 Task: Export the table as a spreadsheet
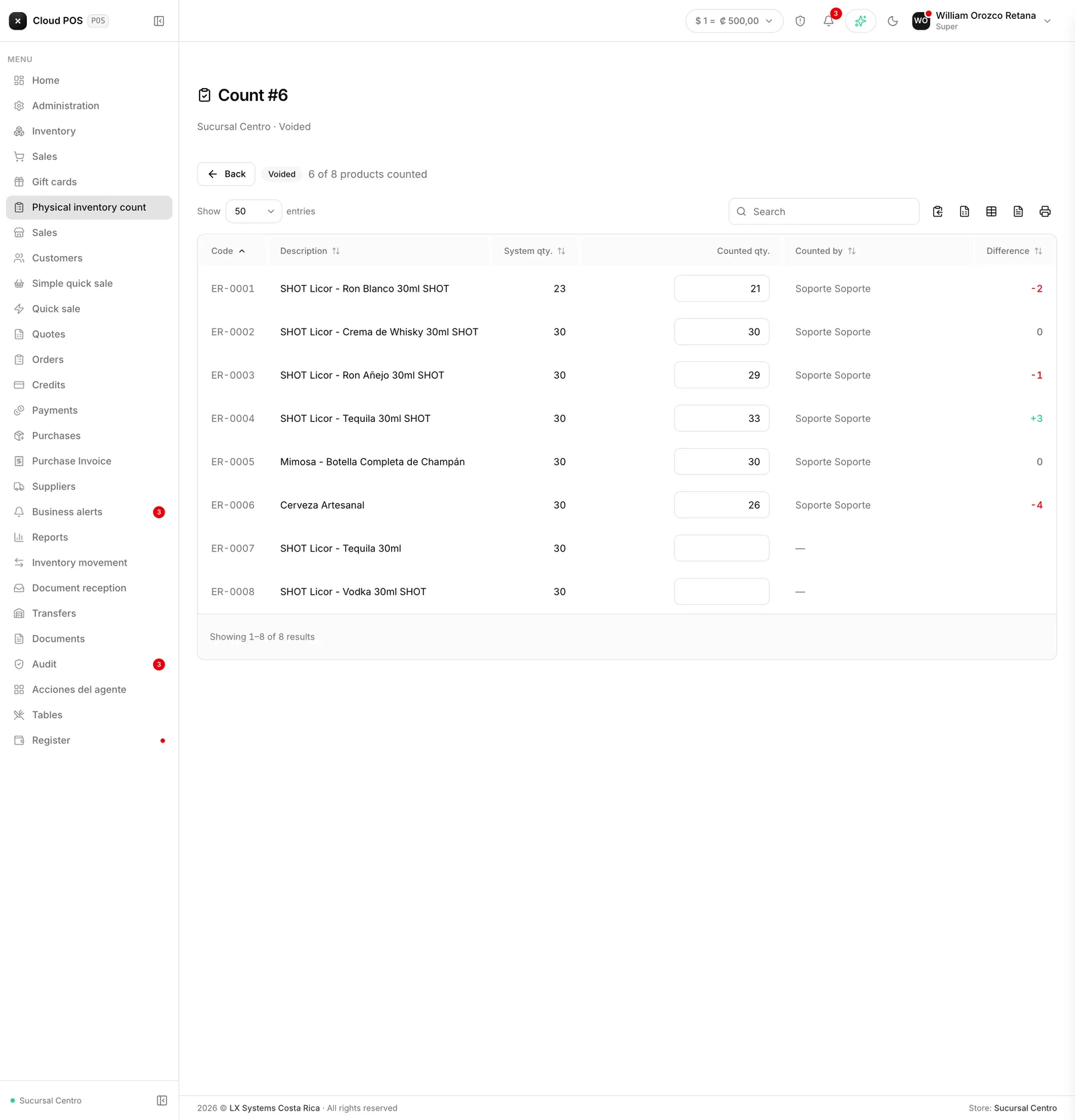992,212
